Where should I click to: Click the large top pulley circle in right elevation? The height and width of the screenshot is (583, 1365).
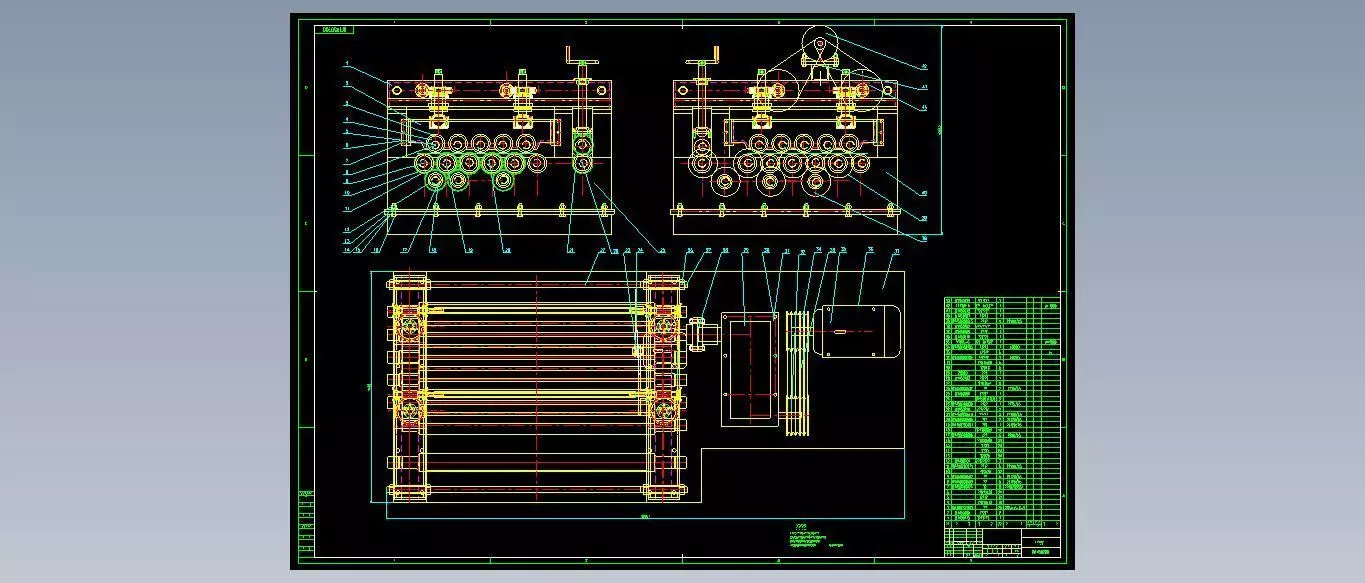[821, 43]
